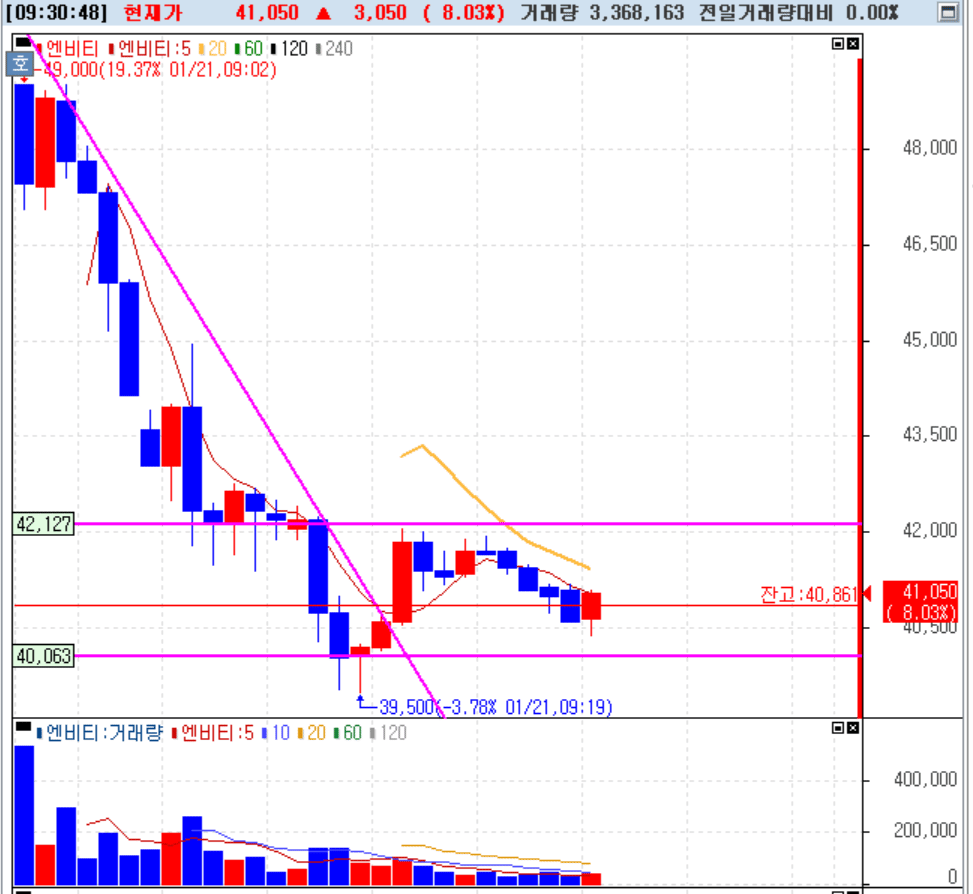973x894 pixels.
Task: Close the volume panel
Action: 853,728
